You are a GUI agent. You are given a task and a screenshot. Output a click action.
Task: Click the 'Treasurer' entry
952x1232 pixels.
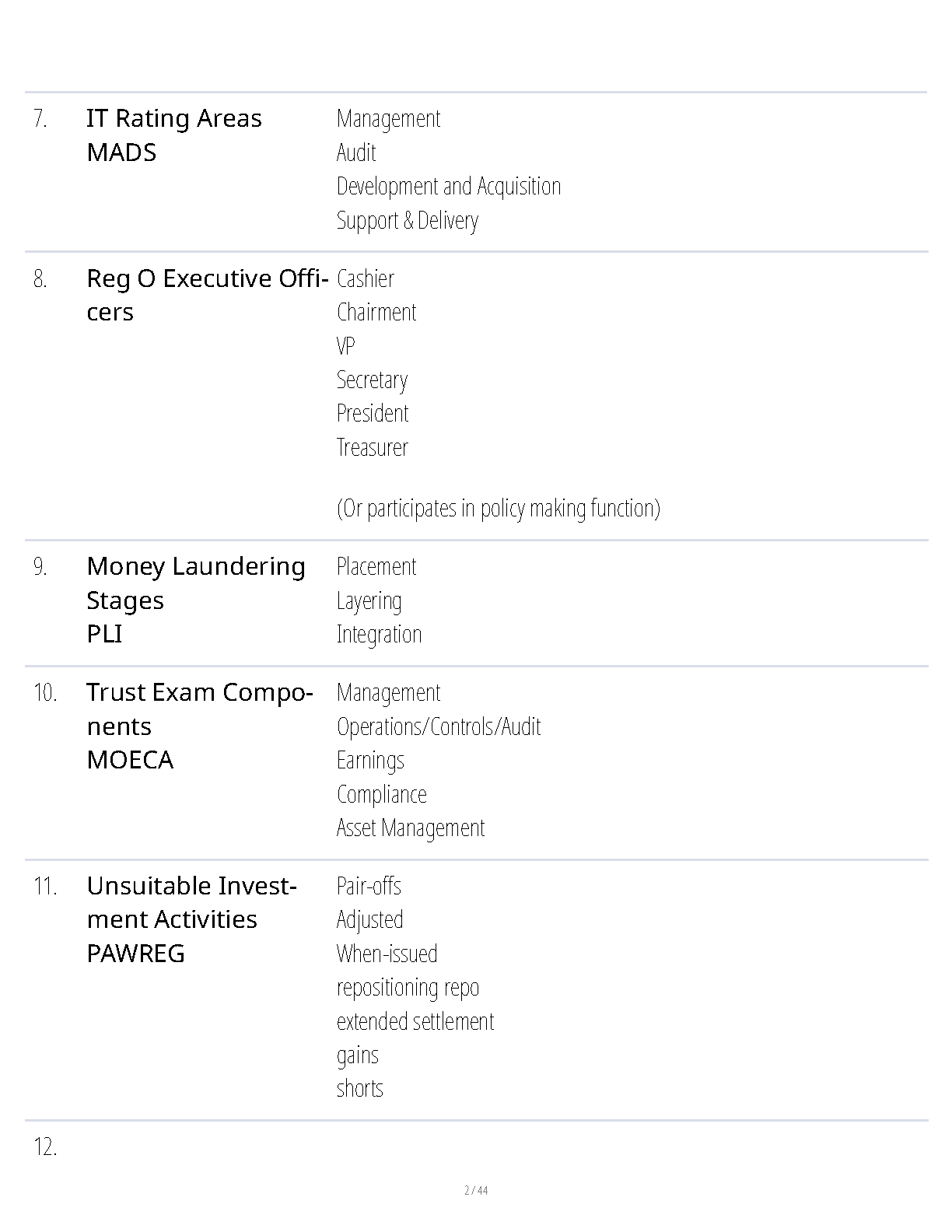click(x=372, y=447)
